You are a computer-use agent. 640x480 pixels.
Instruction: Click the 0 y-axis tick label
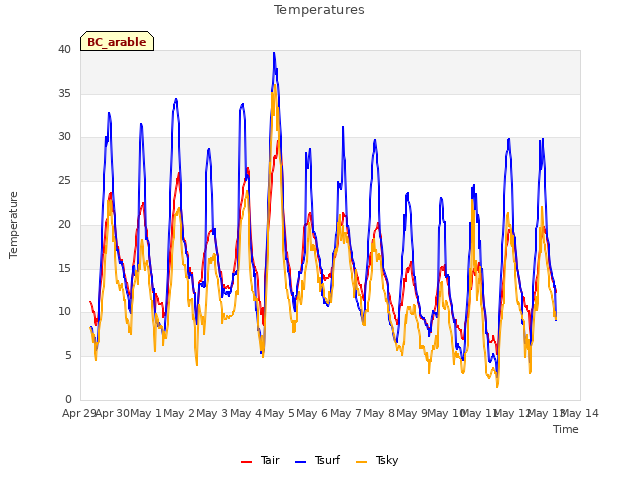point(68,399)
